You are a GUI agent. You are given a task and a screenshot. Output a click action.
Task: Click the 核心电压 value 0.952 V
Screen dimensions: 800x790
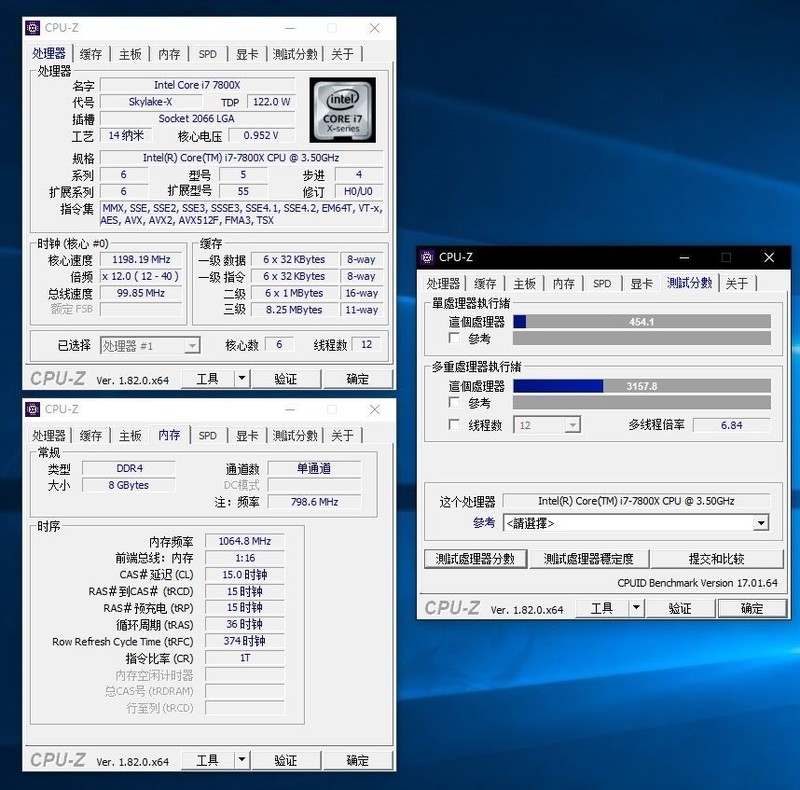click(x=261, y=135)
